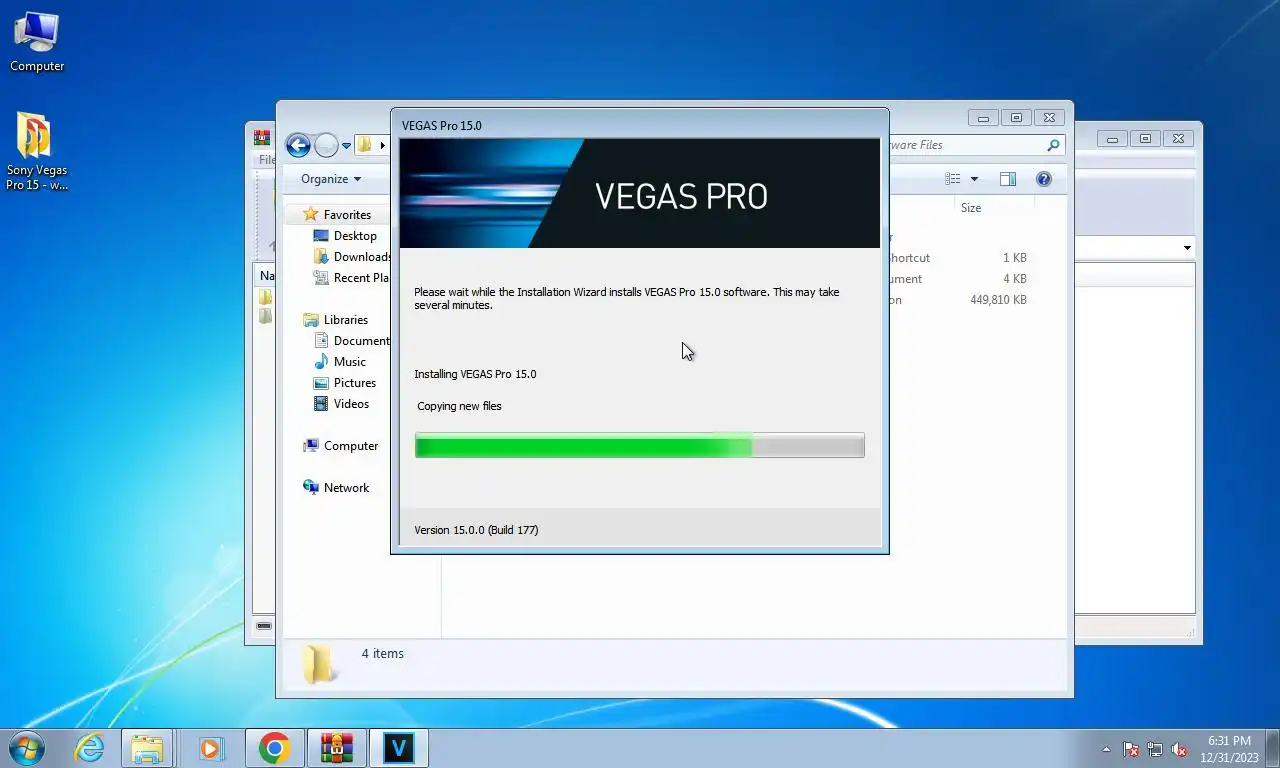This screenshot has width=1280, height=768.
Task: Click the Explorer Forward navigation button
Action: tap(326, 145)
